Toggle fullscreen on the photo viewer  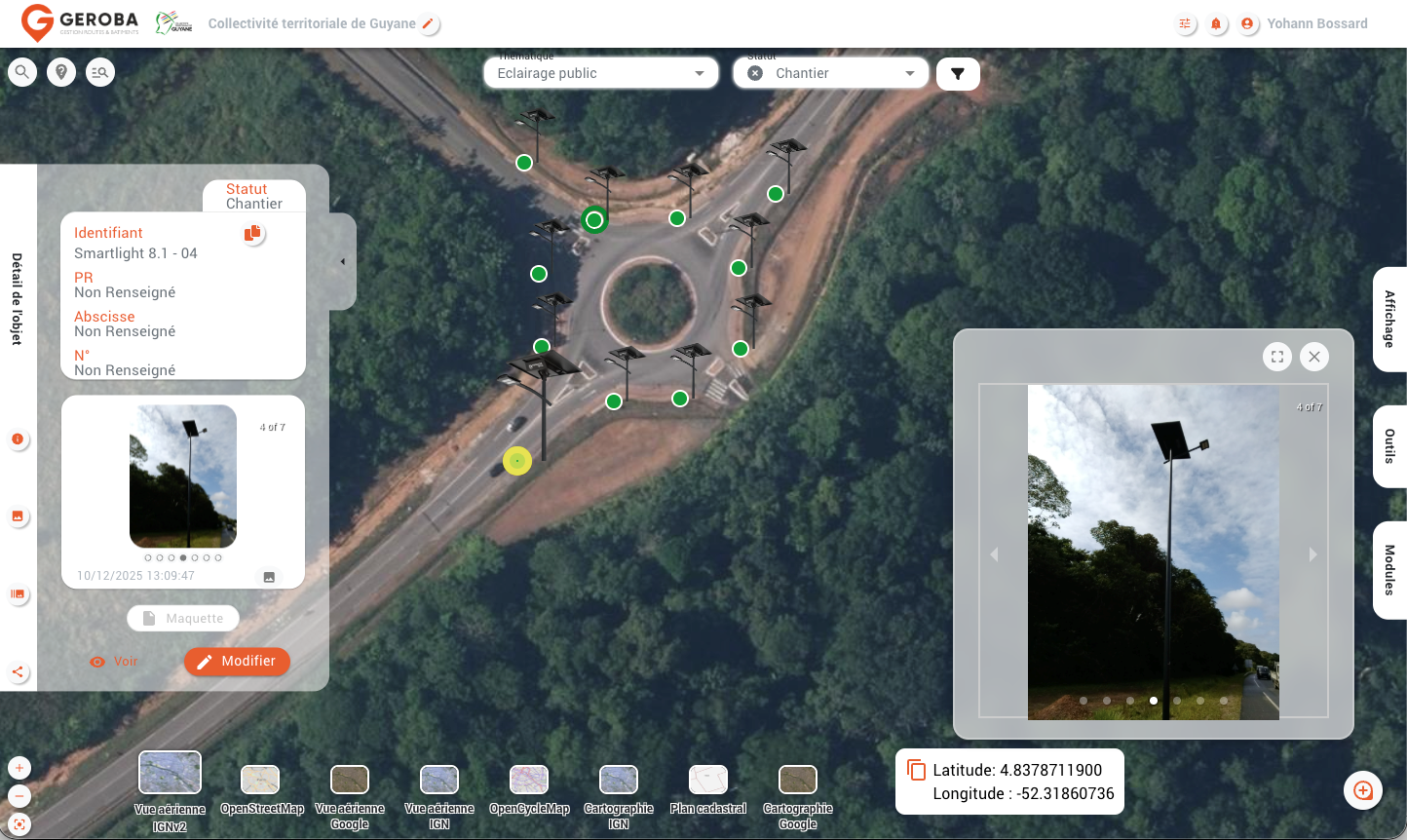(1277, 357)
